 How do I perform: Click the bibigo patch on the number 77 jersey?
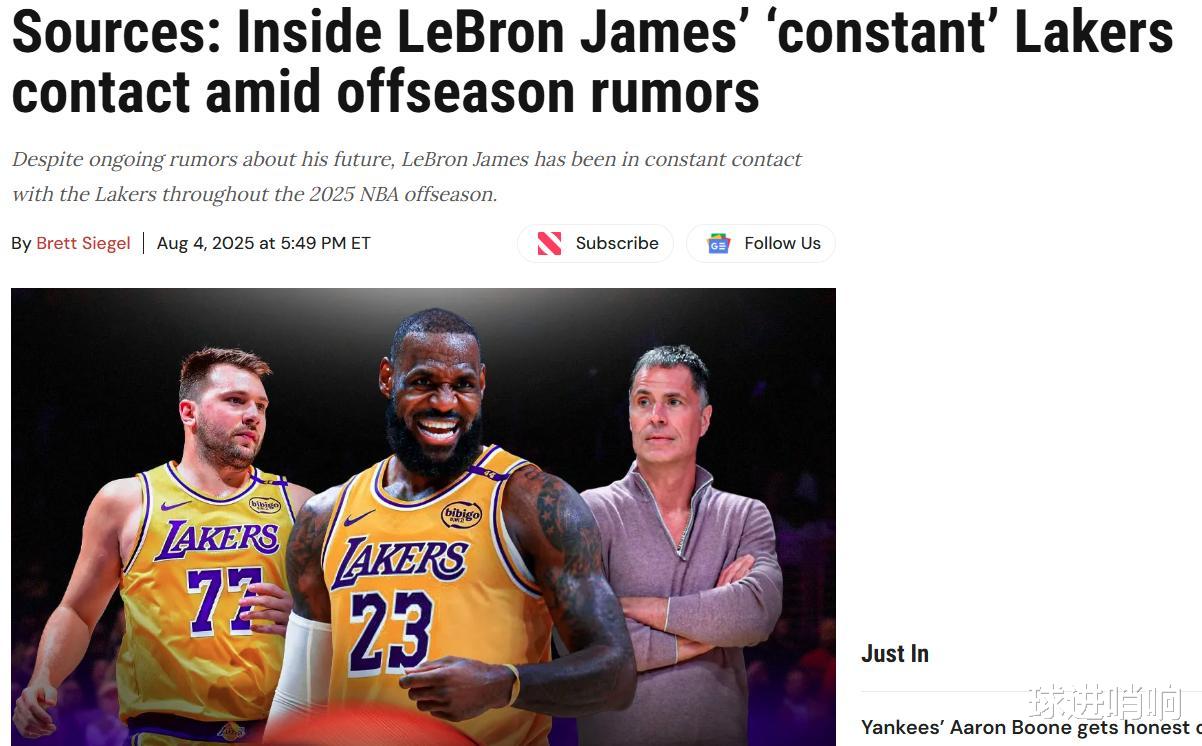[264, 505]
